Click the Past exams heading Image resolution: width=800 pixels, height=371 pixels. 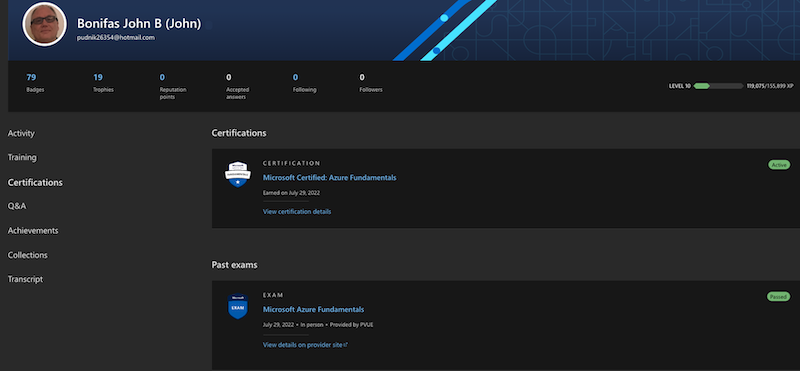tap(234, 265)
